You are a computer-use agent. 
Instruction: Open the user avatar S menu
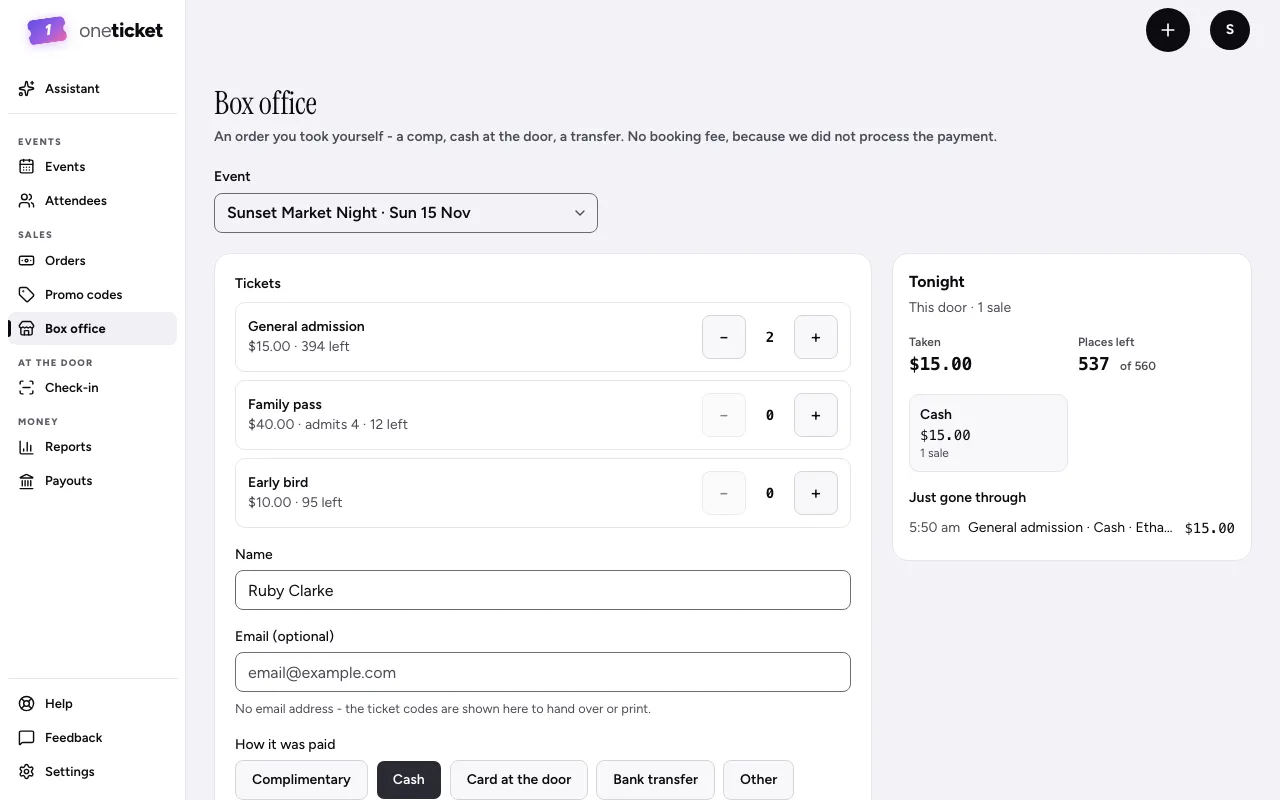tap(1230, 30)
